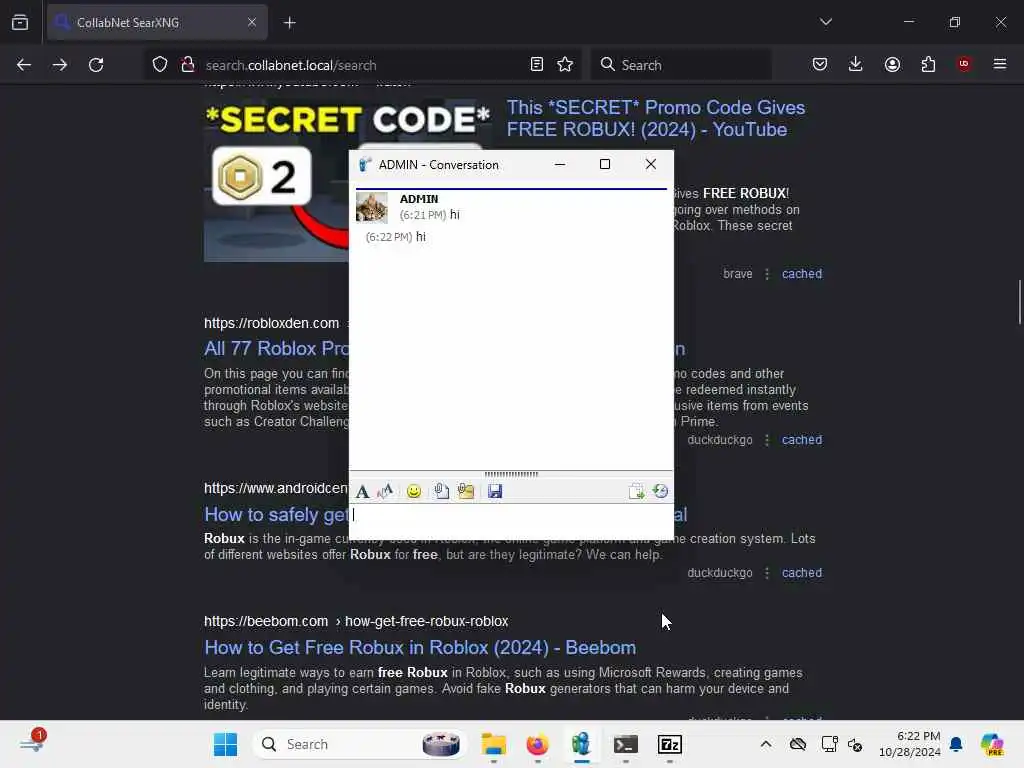This screenshot has width=1024, height=768.
Task: Open message history clock icon
Action: [x=660, y=491]
